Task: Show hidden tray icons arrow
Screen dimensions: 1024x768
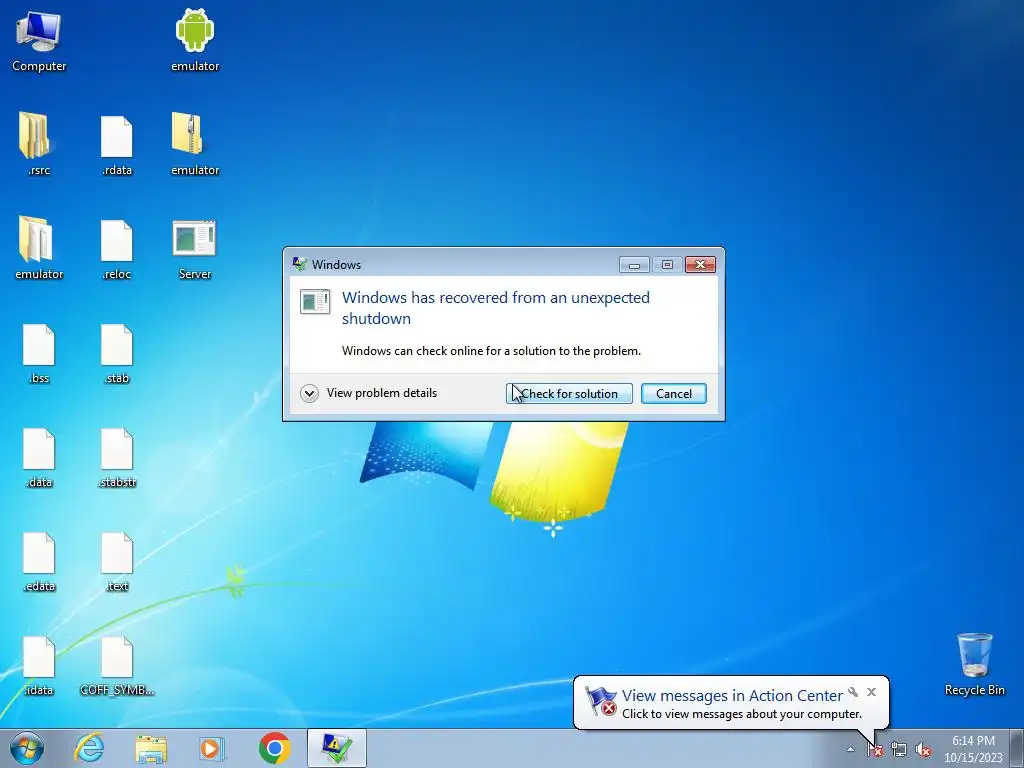Action: [850, 750]
